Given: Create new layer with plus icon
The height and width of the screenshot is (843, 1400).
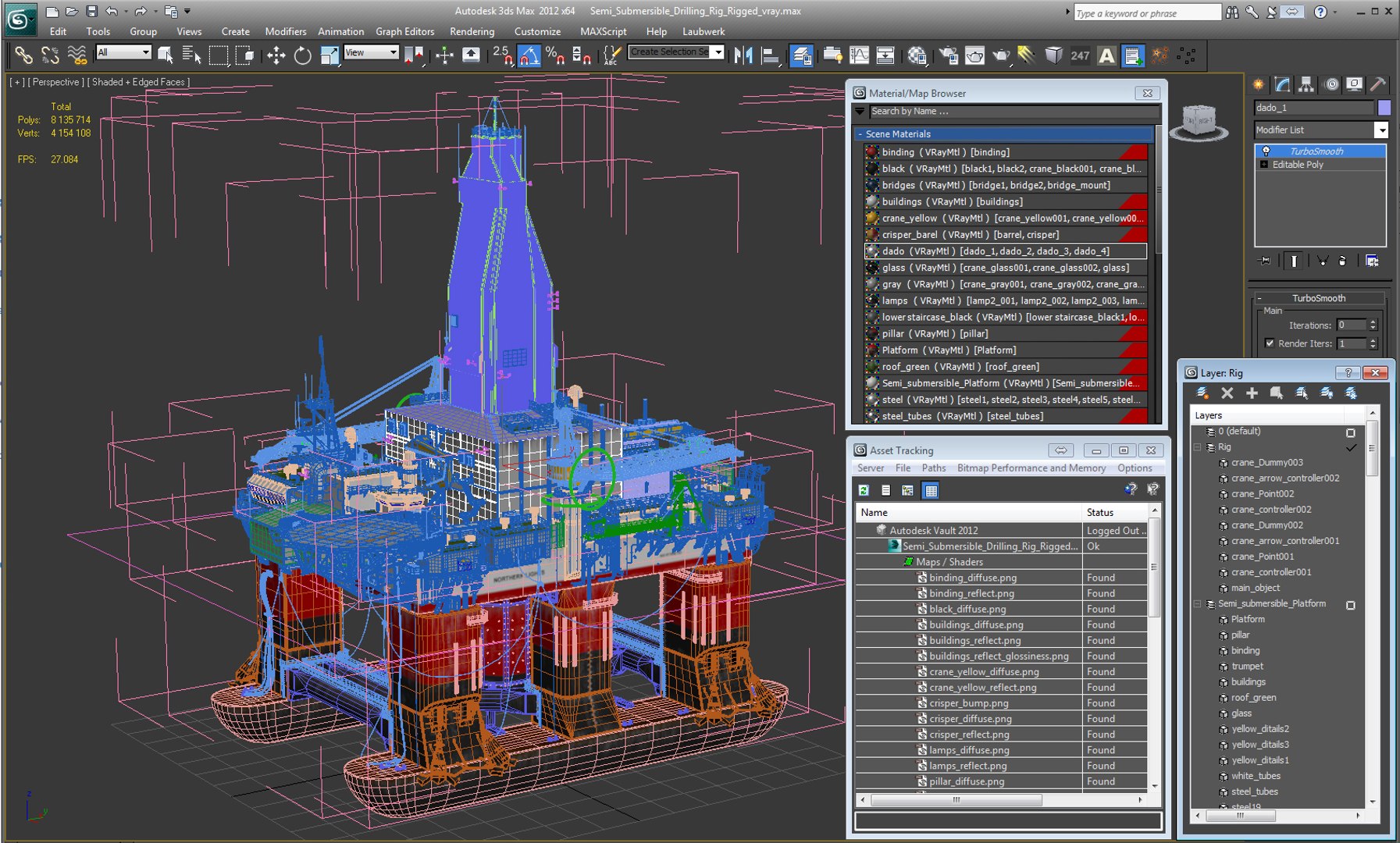Looking at the screenshot, I should click(x=1252, y=393).
